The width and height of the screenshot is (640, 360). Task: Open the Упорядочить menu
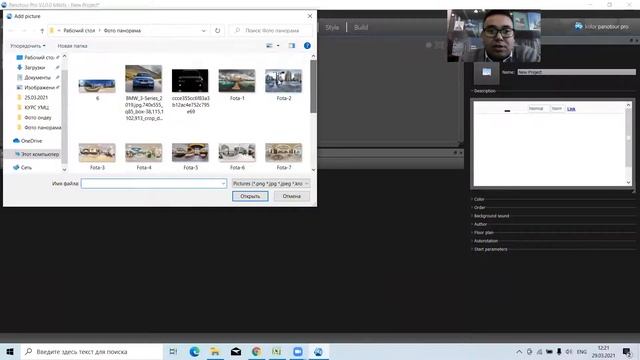pos(28,46)
